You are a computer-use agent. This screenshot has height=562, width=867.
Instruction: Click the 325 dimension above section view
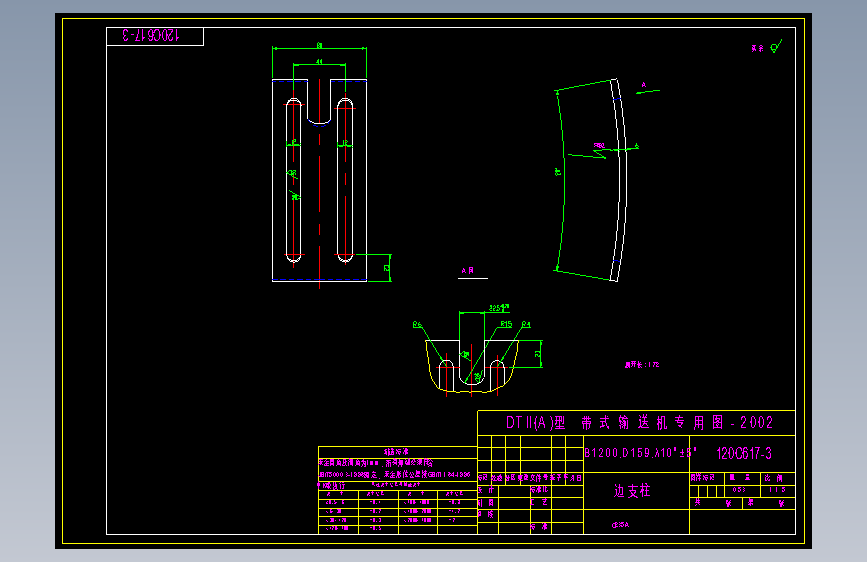495,308
